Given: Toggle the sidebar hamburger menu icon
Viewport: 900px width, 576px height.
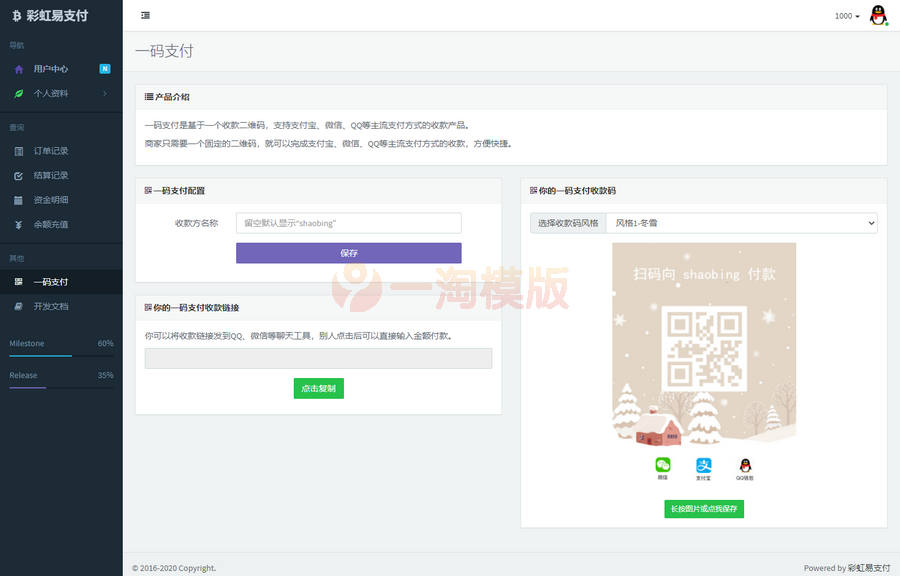Looking at the screenshot, I should [146, 15].
